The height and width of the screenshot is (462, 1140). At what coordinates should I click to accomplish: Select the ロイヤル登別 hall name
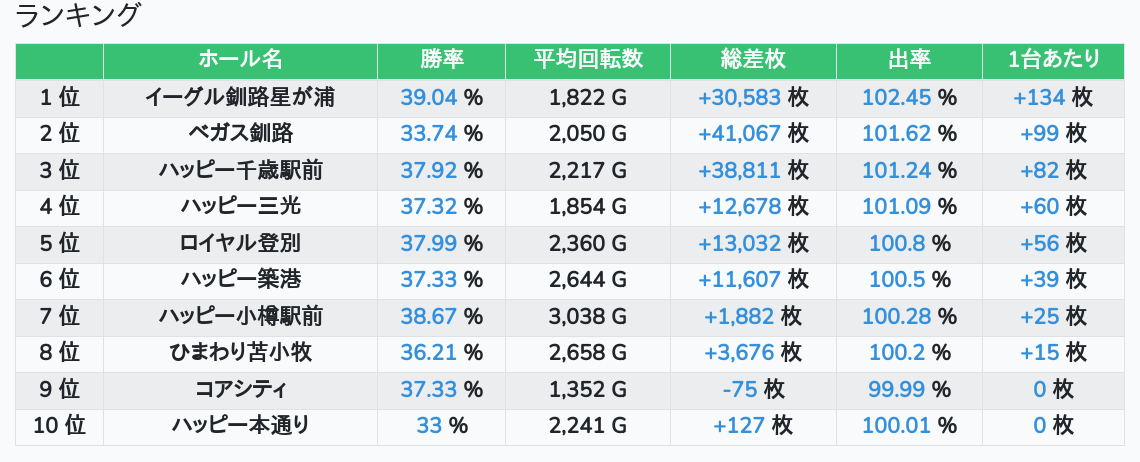click(240, 243)
